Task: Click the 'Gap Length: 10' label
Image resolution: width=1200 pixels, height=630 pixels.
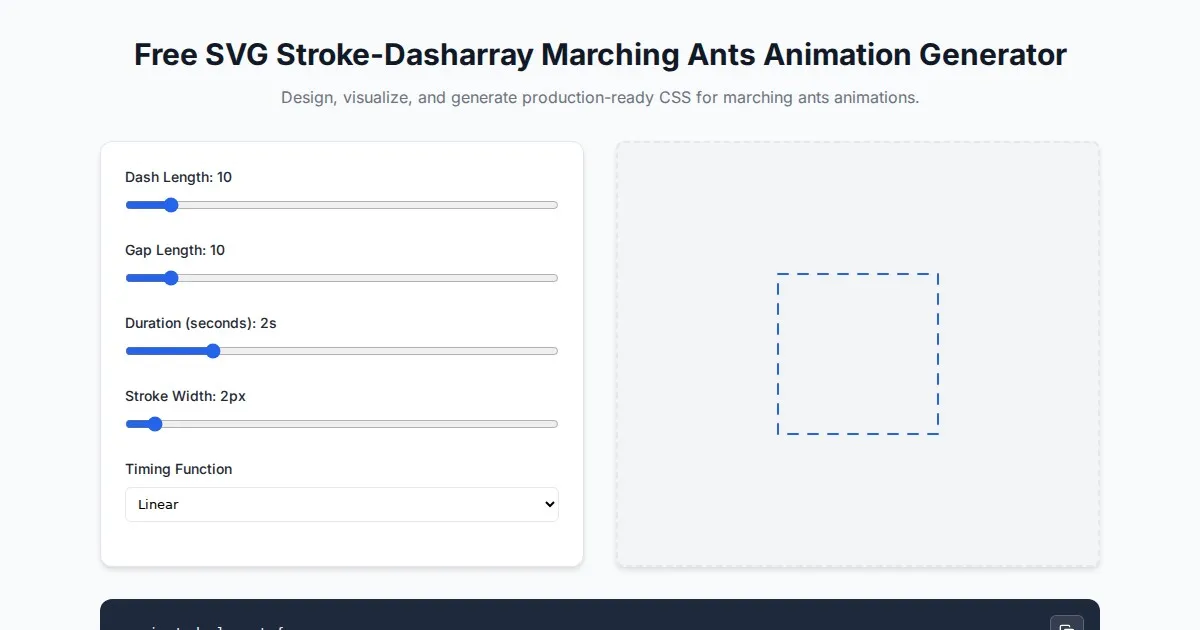Action: 175,250
